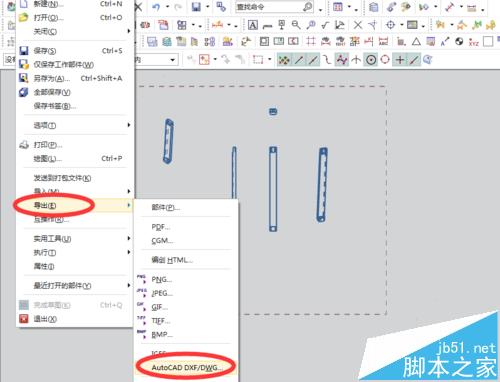Expand the Close (关闭) submenu

(x=75, y=31)
